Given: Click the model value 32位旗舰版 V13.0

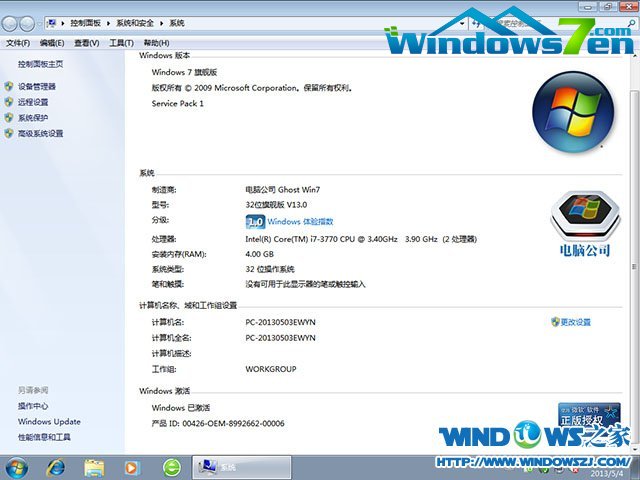Looking at the screenshot, I should 276,205.
